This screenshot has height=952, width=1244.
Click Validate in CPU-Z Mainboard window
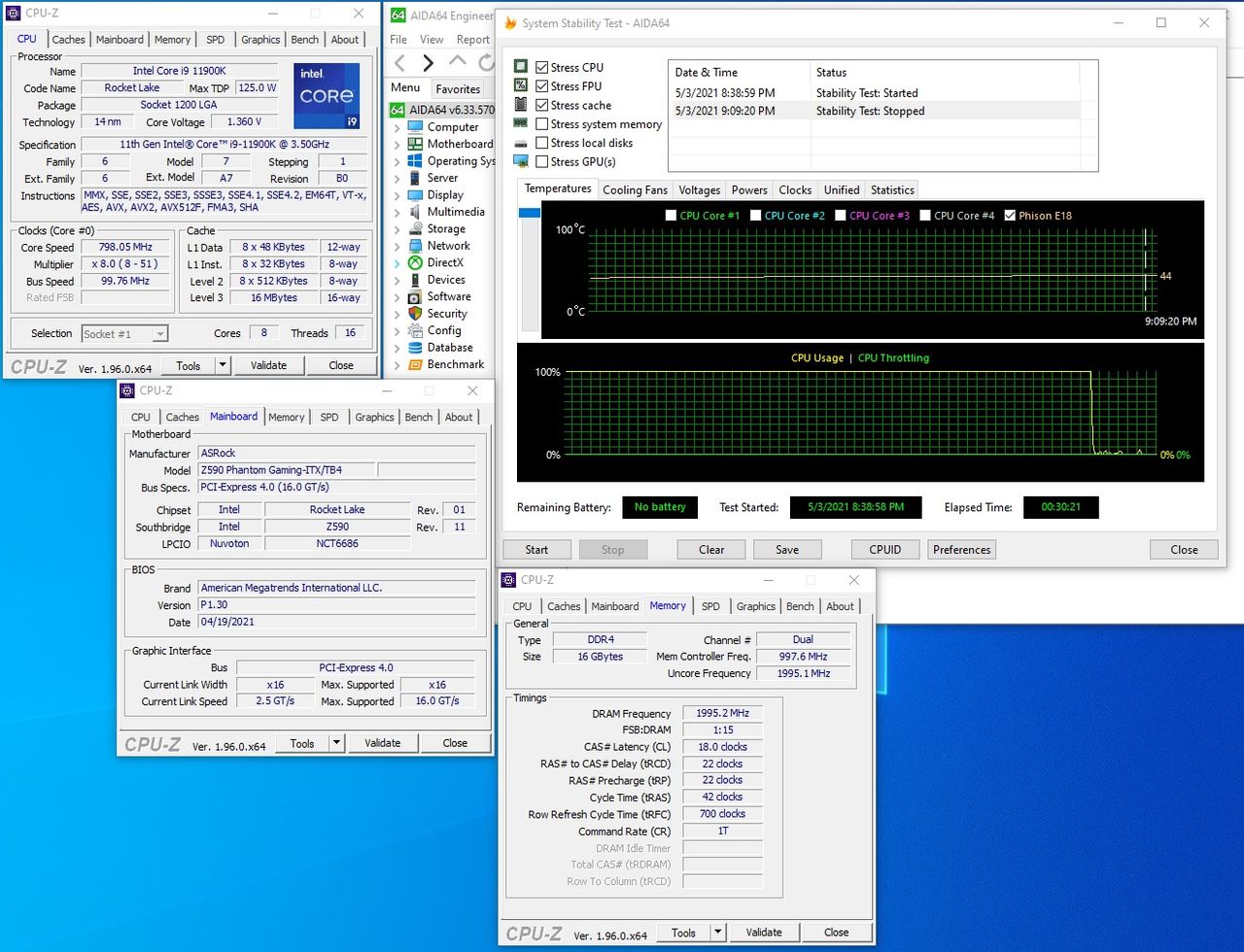tap(382, 743)
